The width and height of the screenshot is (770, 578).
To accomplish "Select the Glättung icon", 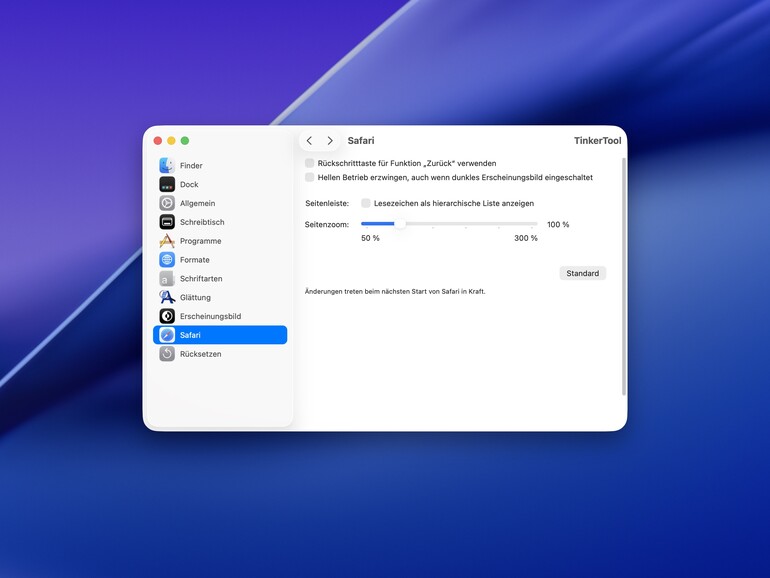I will coord(167,297).
